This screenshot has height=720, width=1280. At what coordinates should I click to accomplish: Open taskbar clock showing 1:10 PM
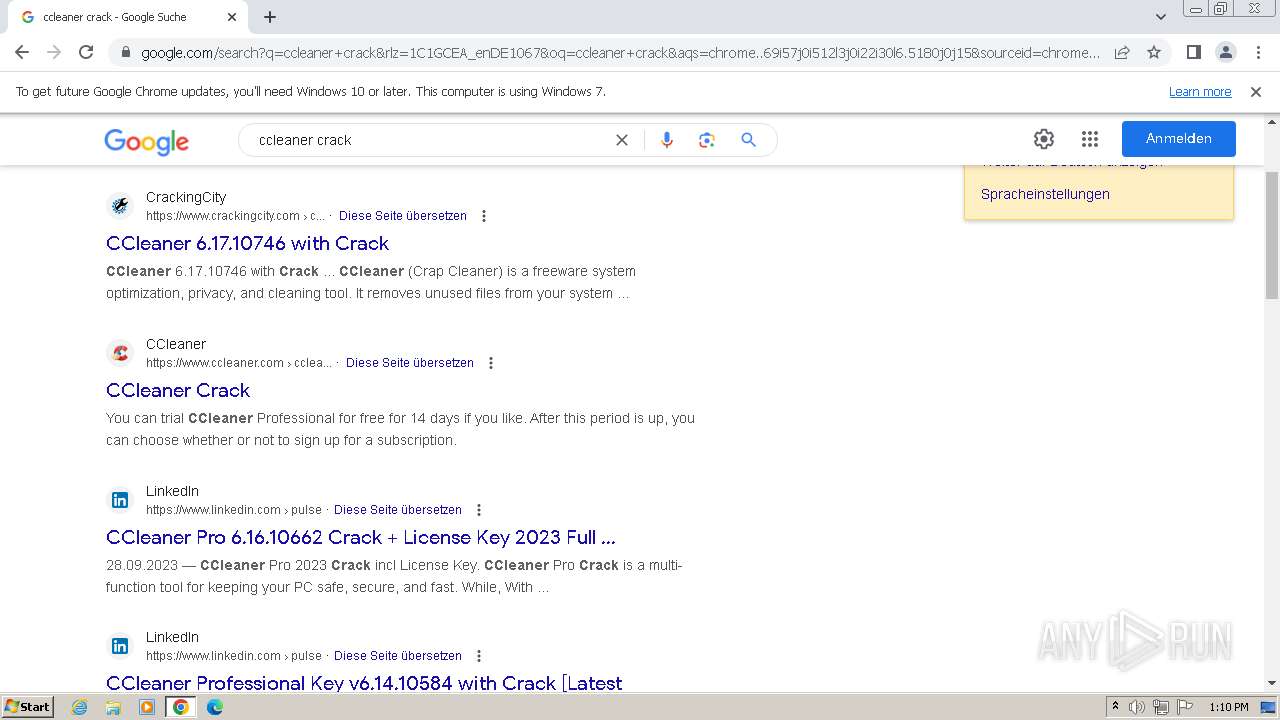pyautogui.click(x=1229, y=707)
